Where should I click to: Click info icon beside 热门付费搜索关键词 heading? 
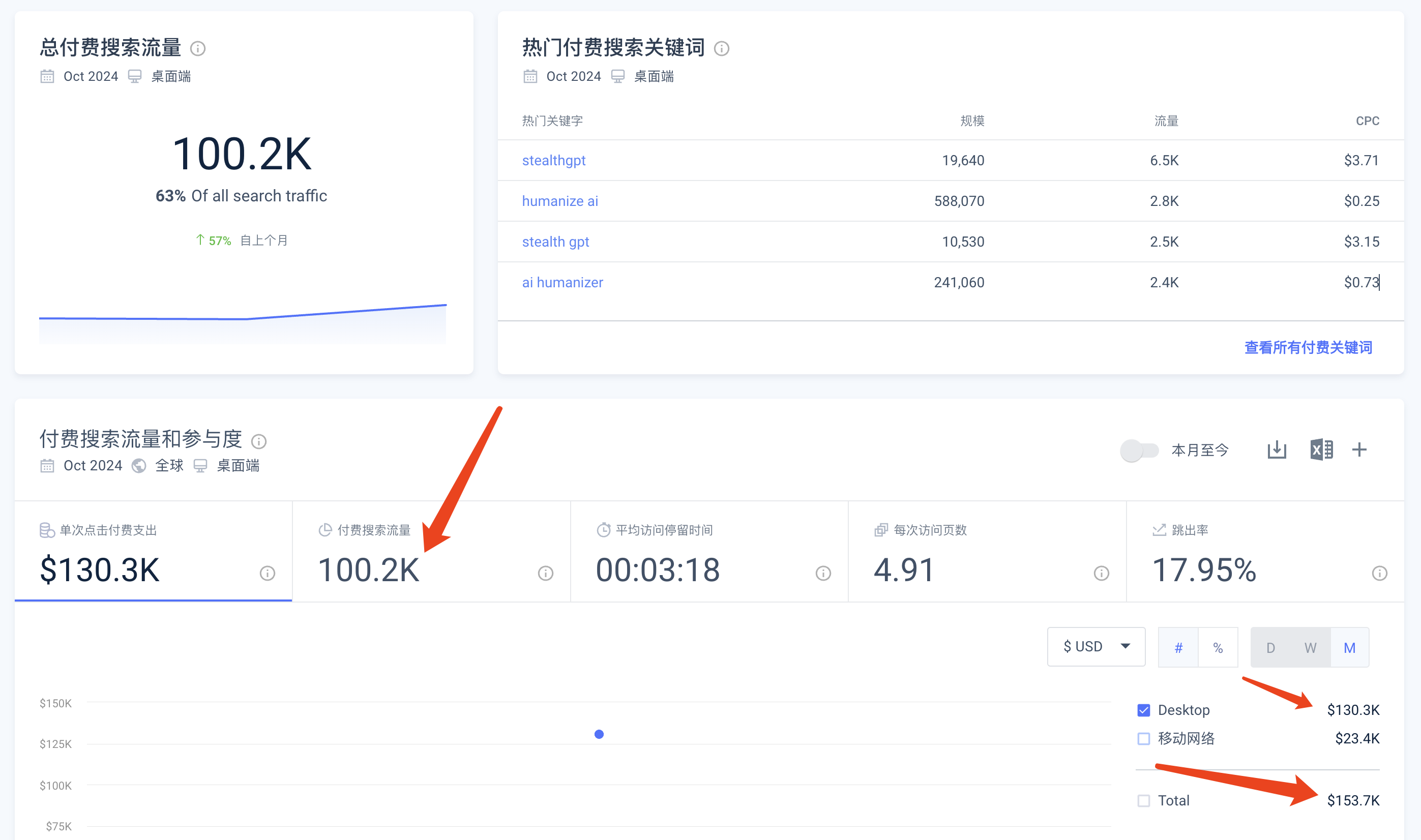721,49
